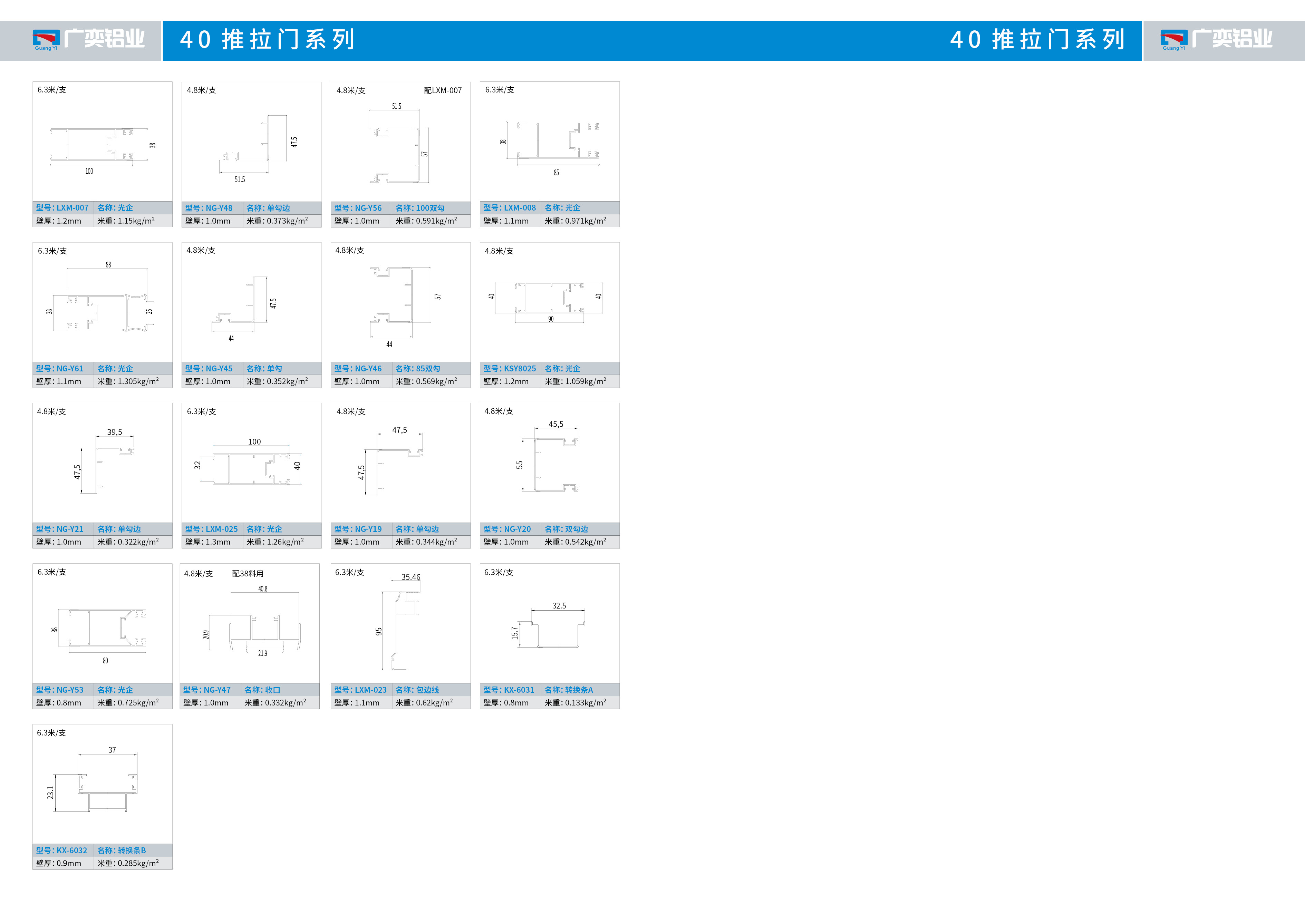This screenshot has height=924, width=1305.
Task: Click the '型号: NG-Y45' label
Action: pos(209,369)
